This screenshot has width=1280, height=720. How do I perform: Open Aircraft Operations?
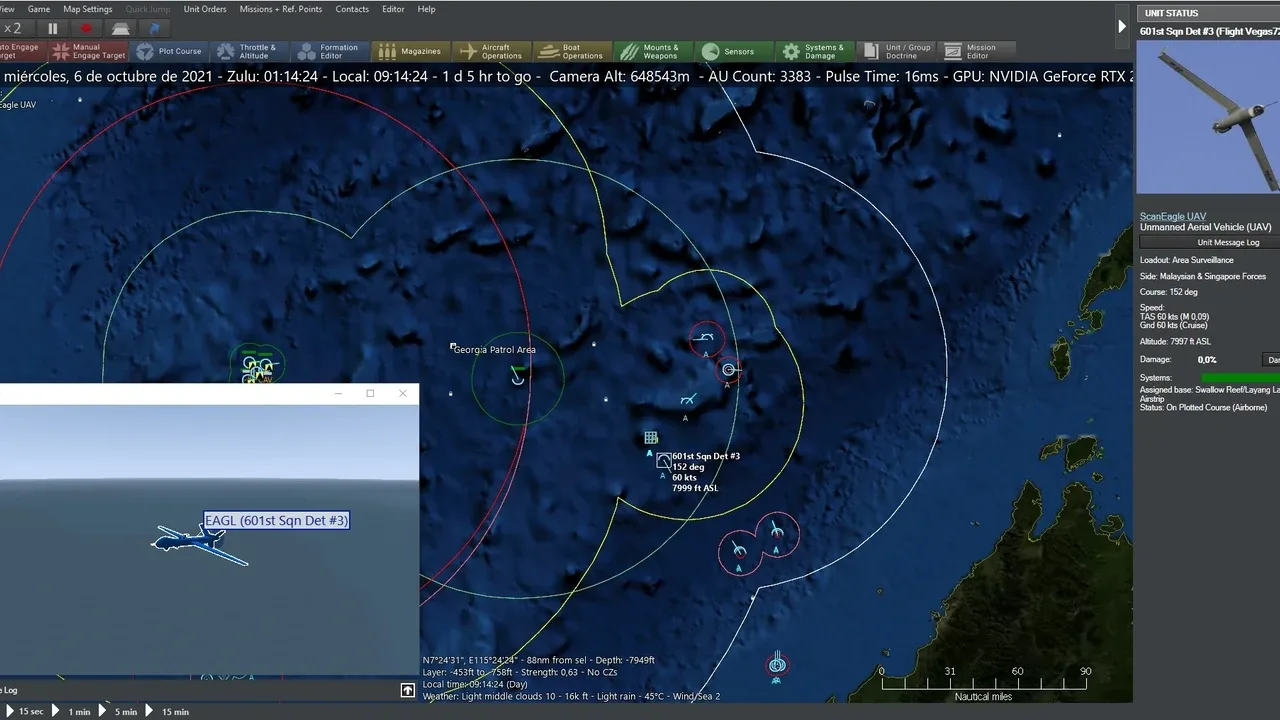coord(491,51)
